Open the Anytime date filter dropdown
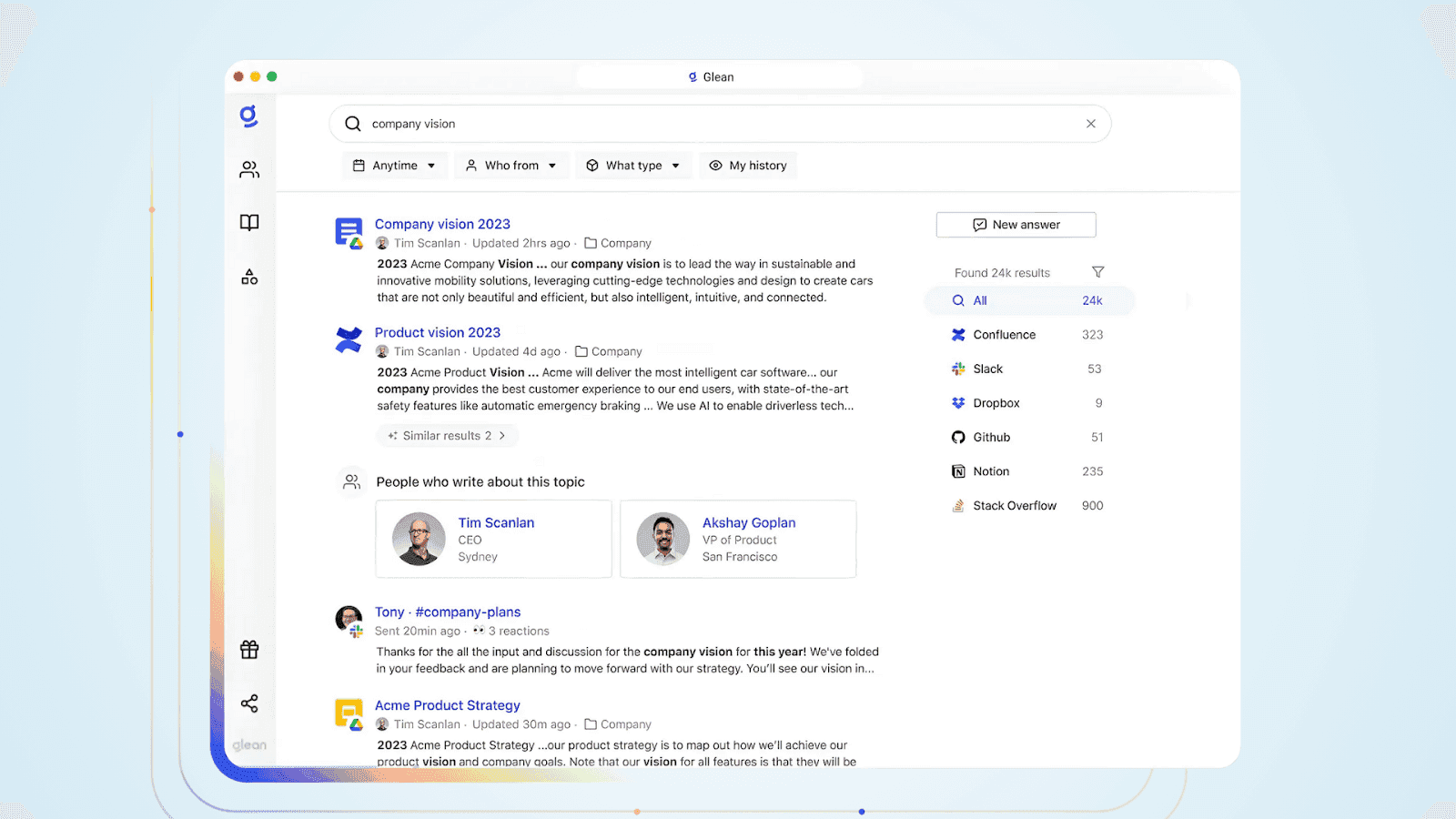The width and height of the screenshot is (1456, 819). click(395, 166)
